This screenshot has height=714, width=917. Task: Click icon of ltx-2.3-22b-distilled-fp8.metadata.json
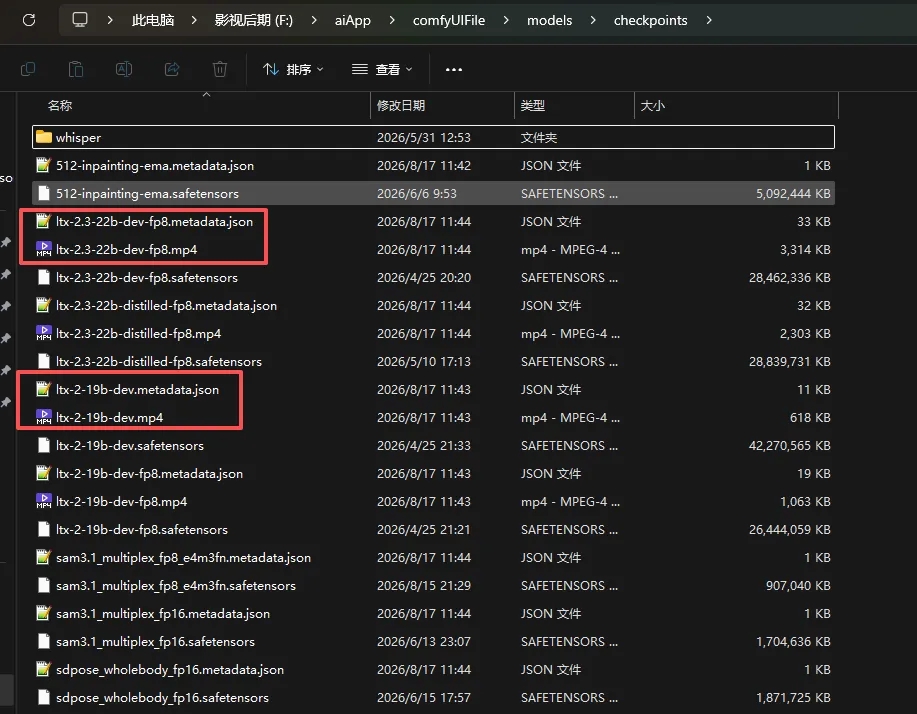(x=44, y=305)
